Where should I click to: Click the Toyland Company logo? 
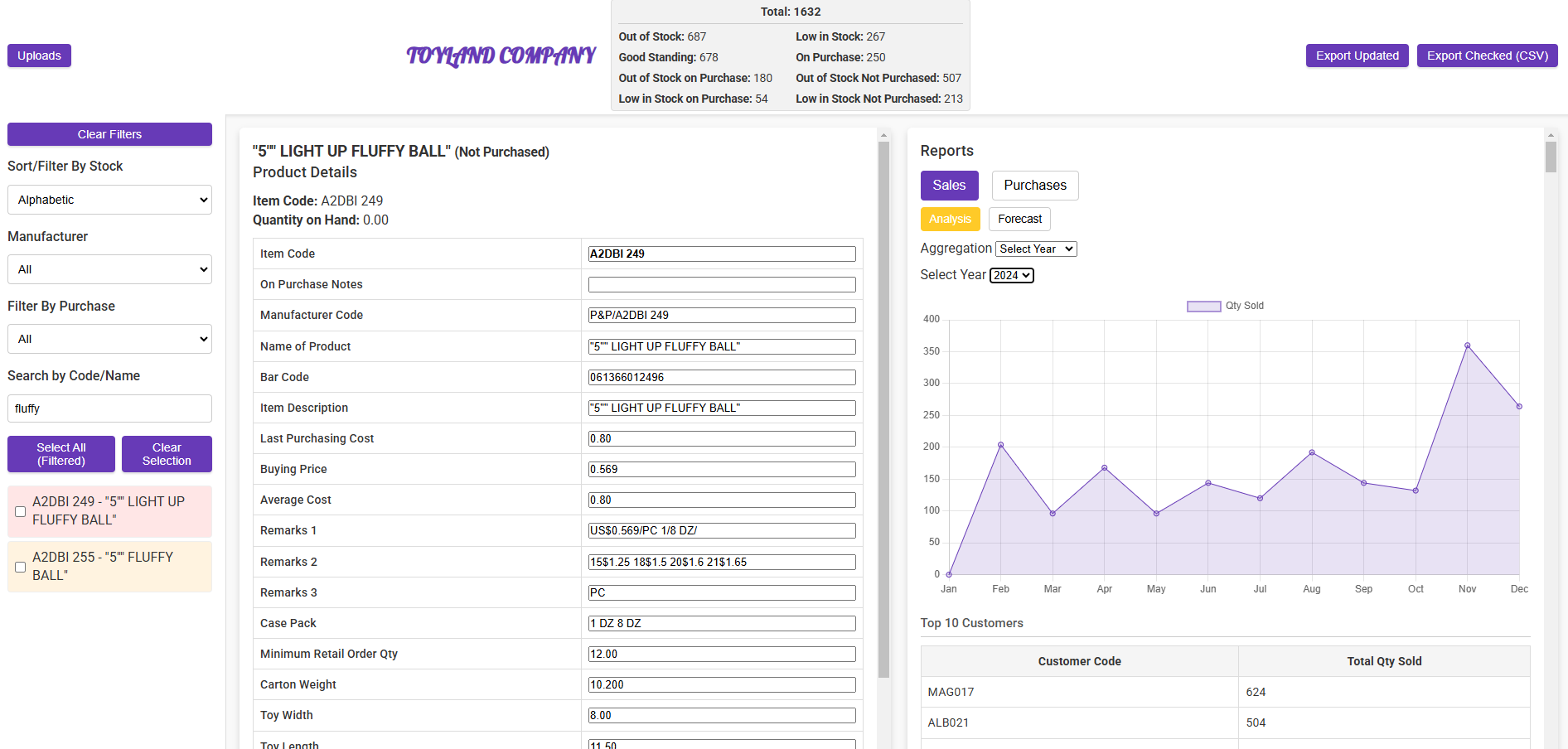pos(501,56)
